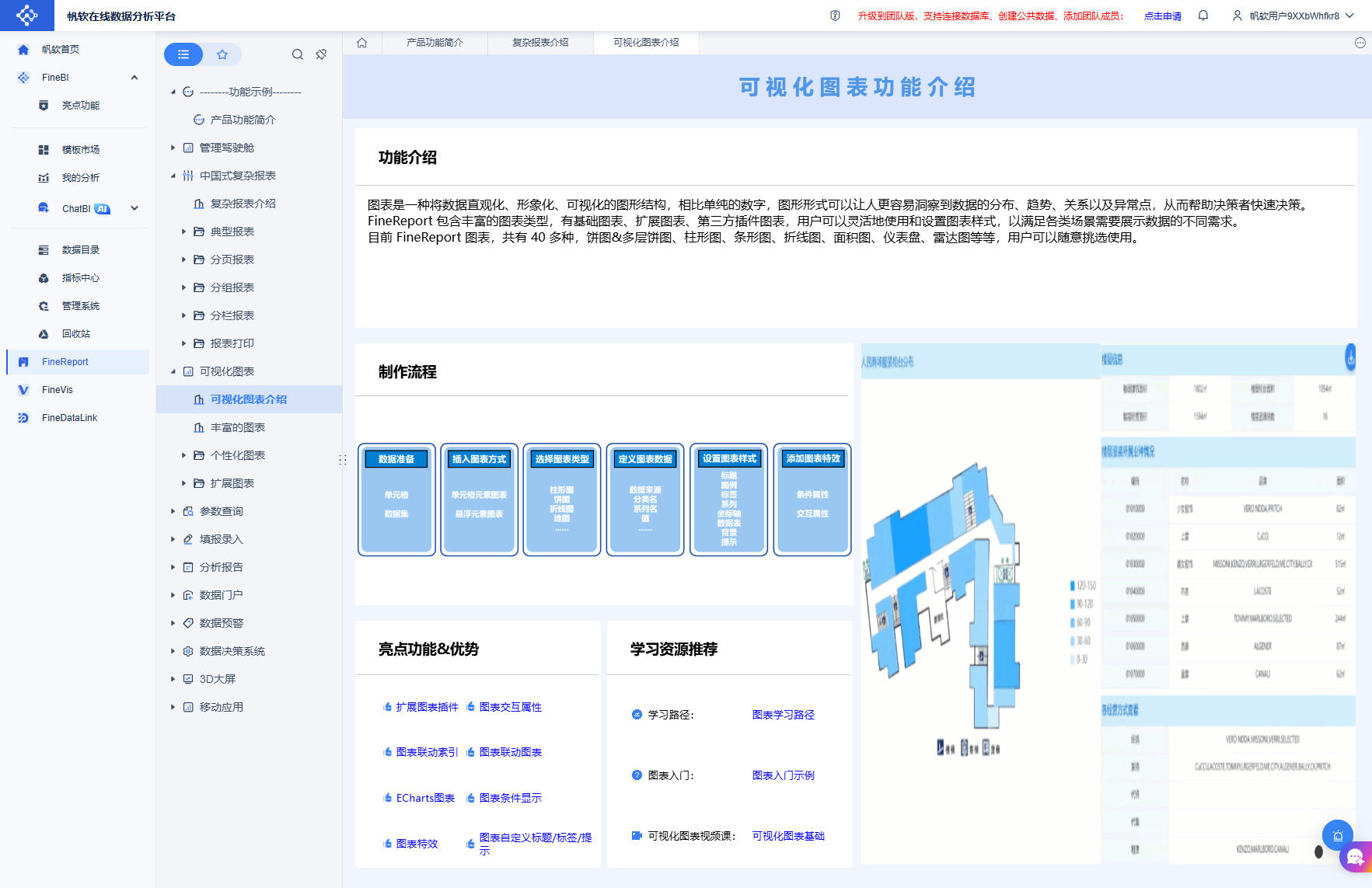Screen dimensions: 1372x888
Task: Open the customer service chat bubble
Action: tap(1356, 857)
